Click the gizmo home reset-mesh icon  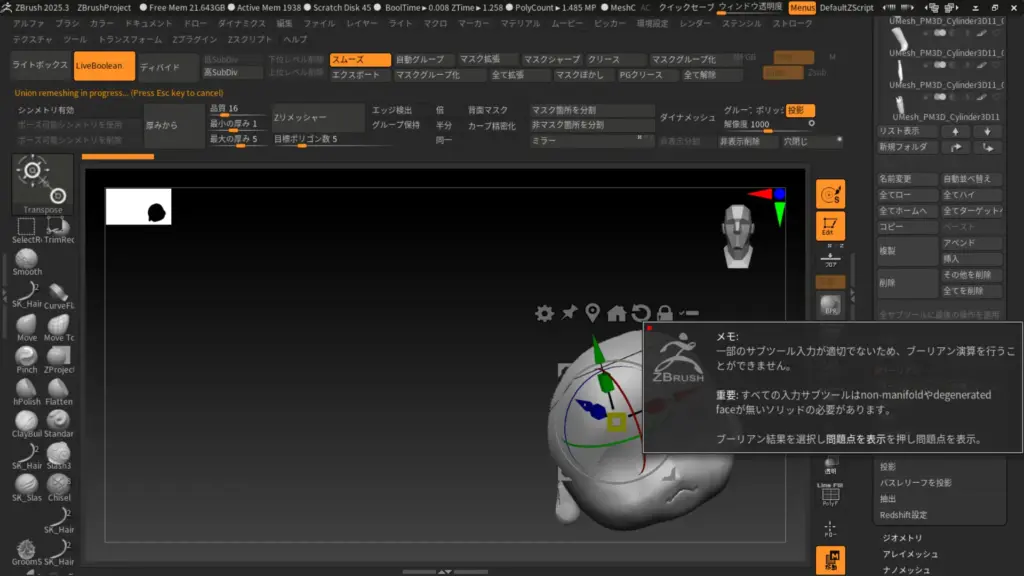616,313
